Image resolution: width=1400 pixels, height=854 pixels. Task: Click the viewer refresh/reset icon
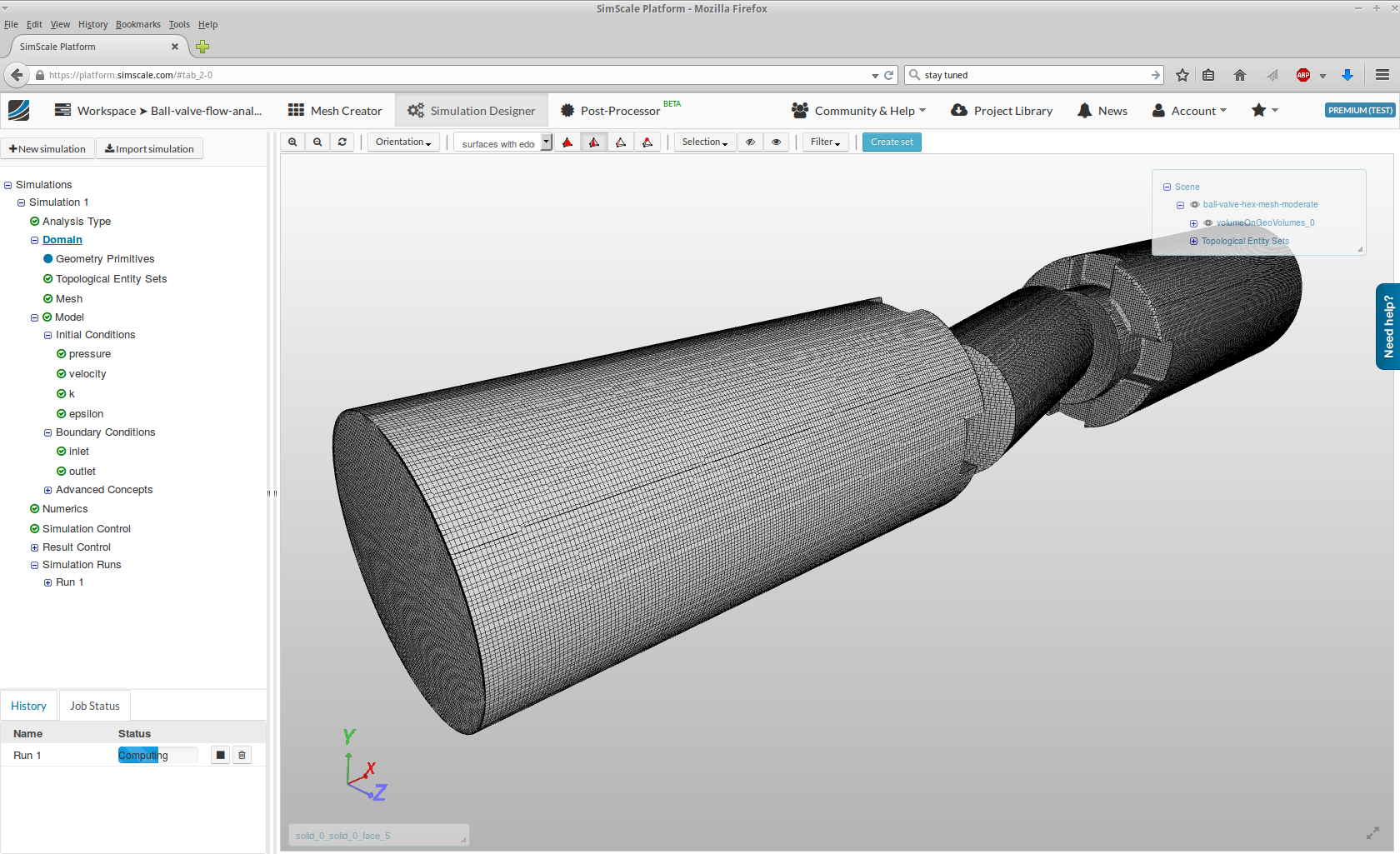pos(342,142)
